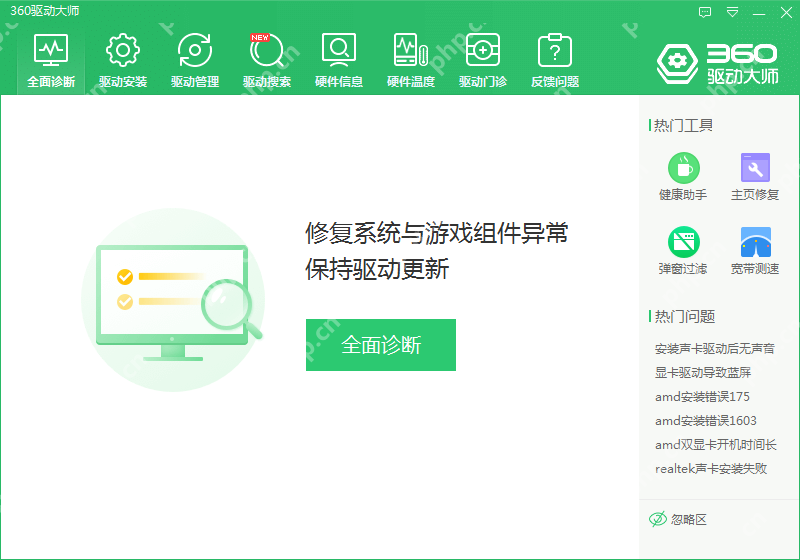The image size is (800, 560).
Task: Open the title bar main menu dropdown
Action: click(x=733, y=12)
